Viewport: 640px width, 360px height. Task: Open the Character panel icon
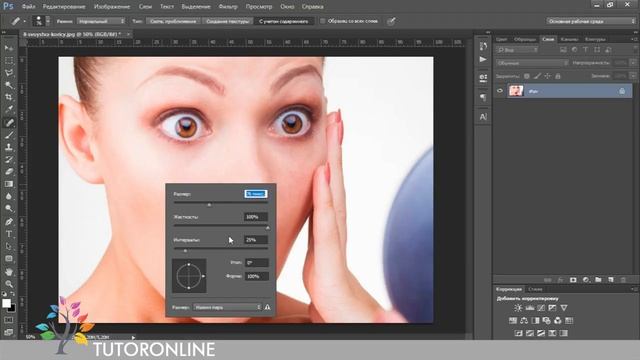[483, 117]
